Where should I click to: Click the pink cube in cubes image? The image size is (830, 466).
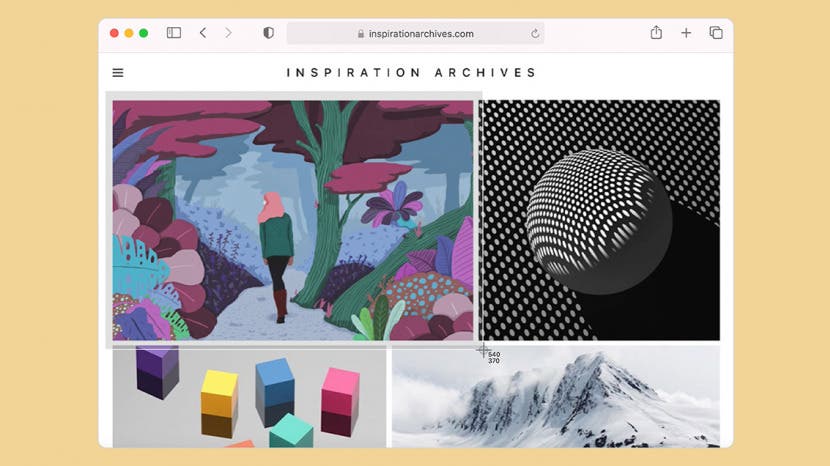click(340, 401)
